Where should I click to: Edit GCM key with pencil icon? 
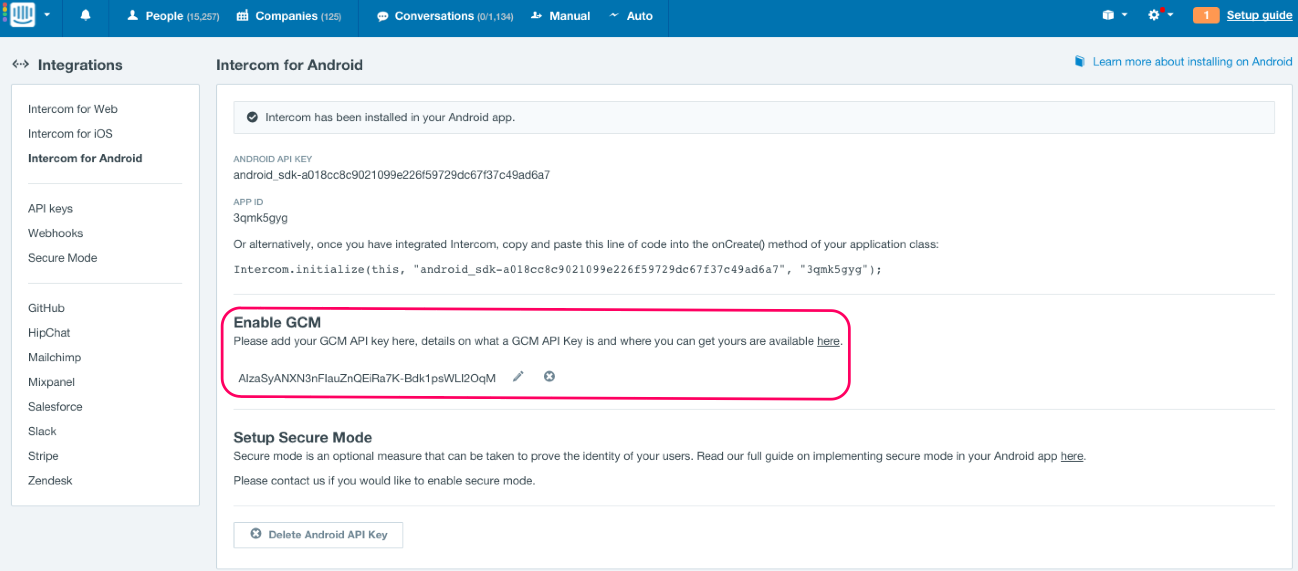[x=518, y=377]
